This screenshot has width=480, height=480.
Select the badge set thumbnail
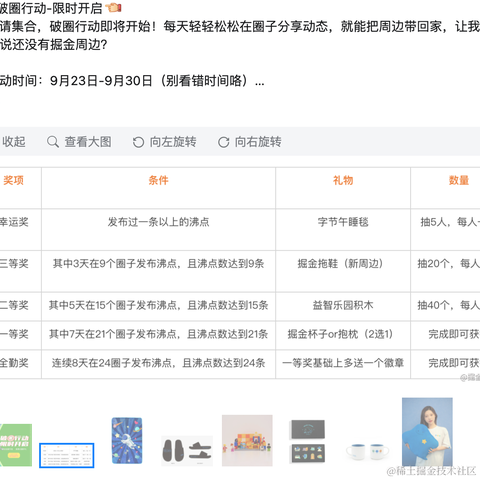coord(308,441)
